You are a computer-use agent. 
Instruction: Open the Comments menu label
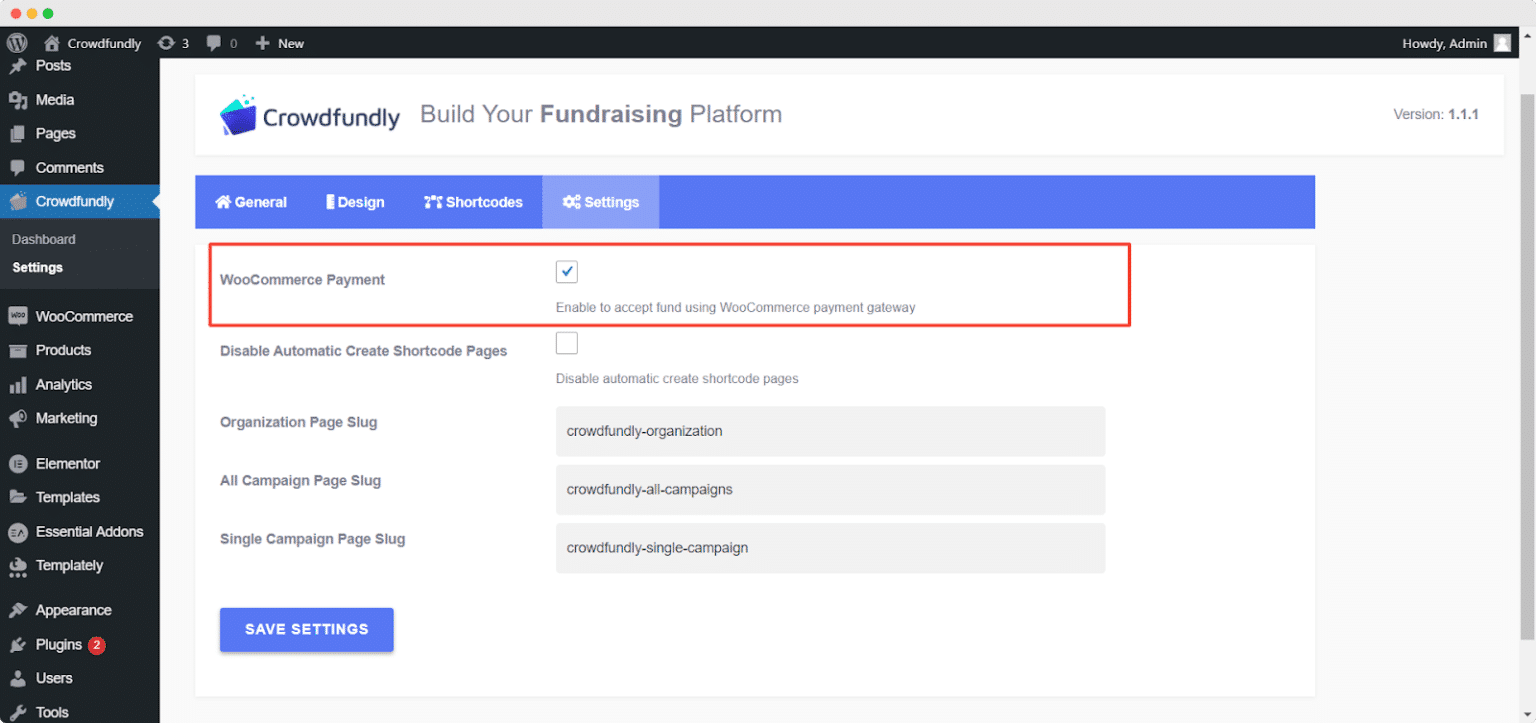click(70, 168)
